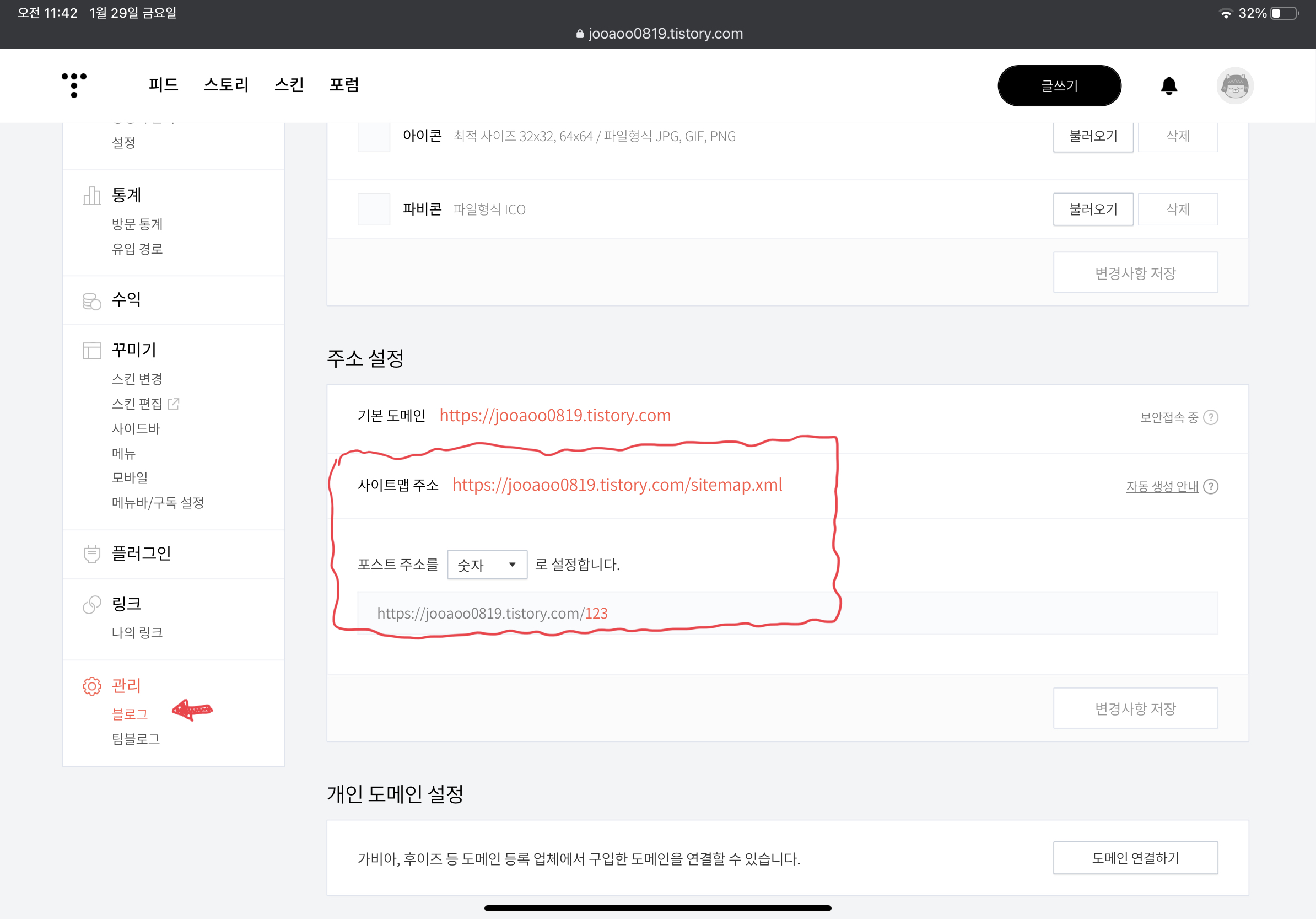Go to 포럼 in the top navigation
1316x919 pixels.
(344, 85)
